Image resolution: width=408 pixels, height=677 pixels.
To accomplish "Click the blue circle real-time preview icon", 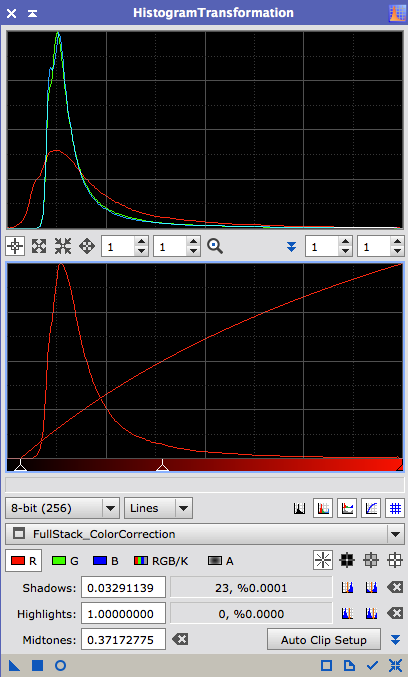I will click(x=60, y=665).
